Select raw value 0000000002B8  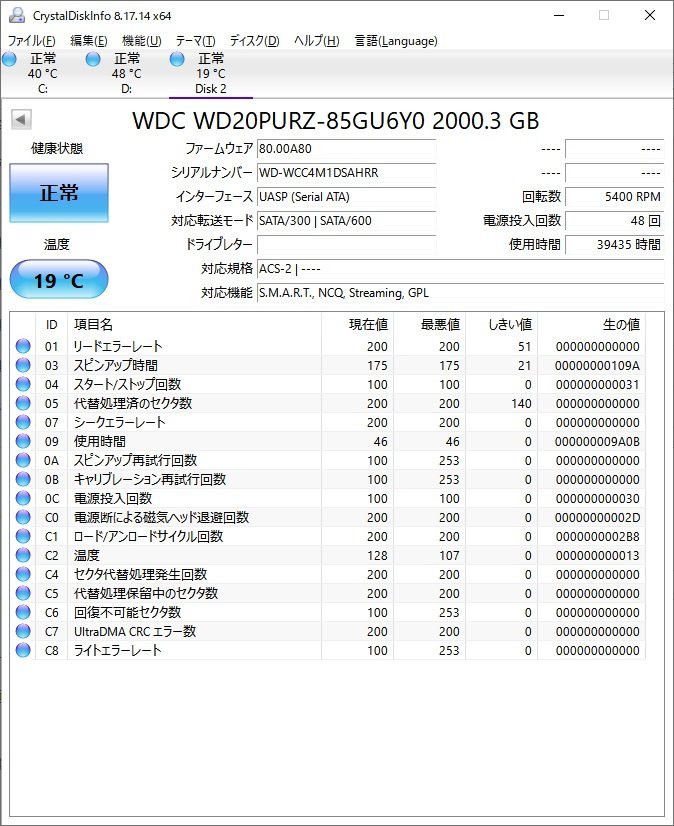click(598, 536)
